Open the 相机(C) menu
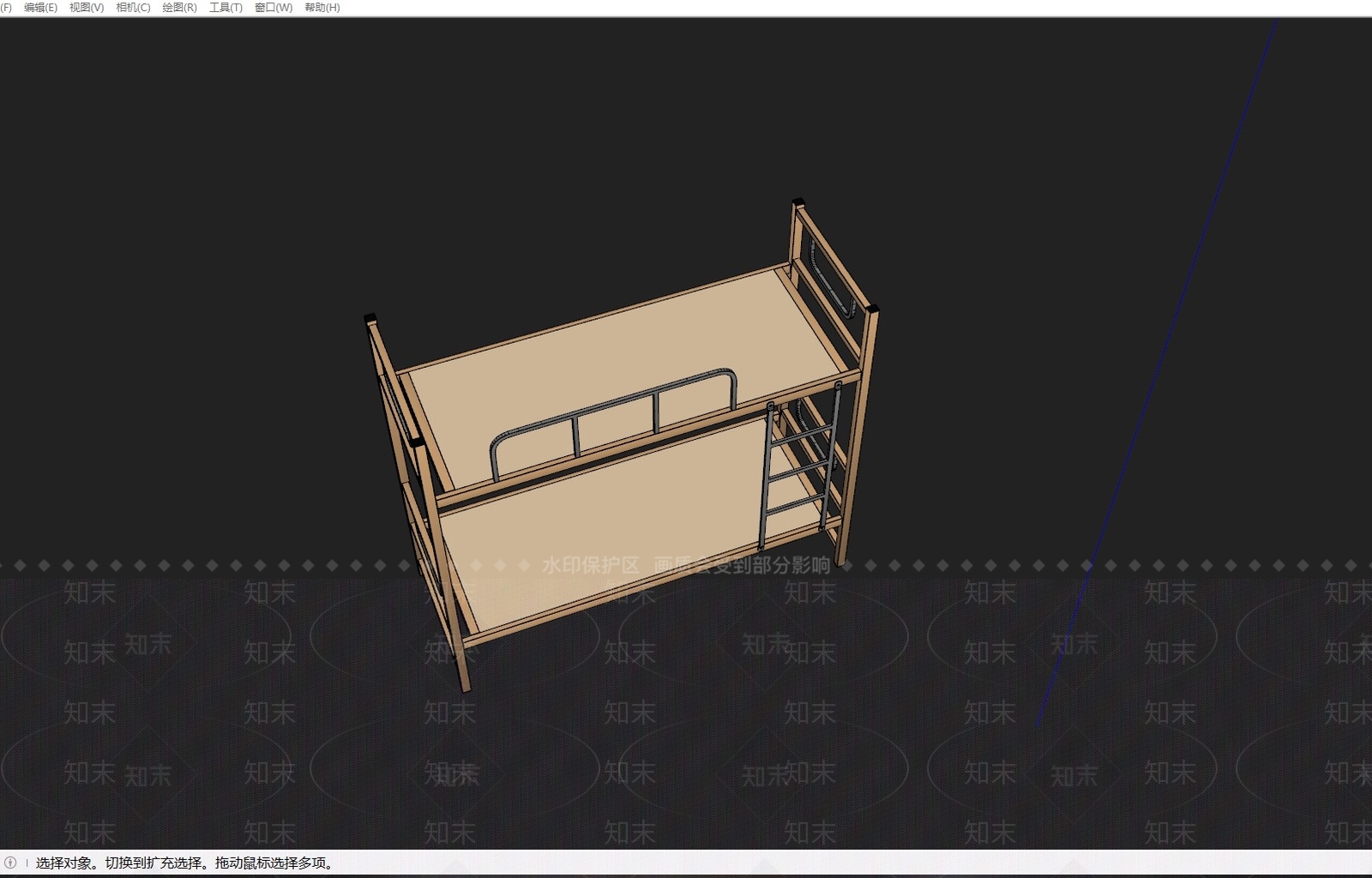The image size is (1372, 878). [x=133, y=8]
